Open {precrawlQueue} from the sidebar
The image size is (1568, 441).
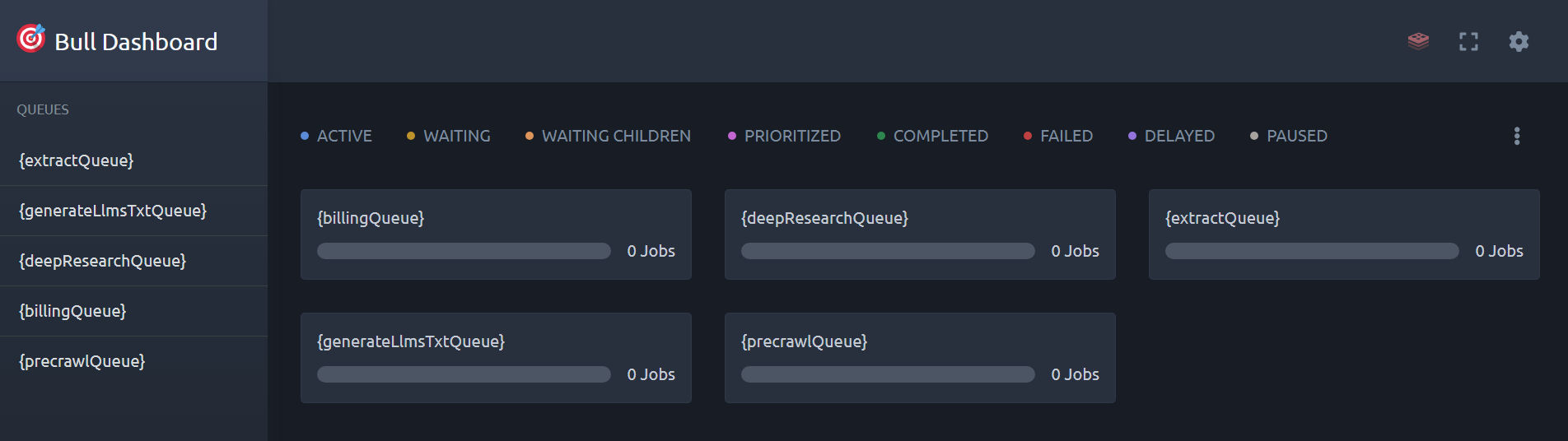tap(82, 361)
